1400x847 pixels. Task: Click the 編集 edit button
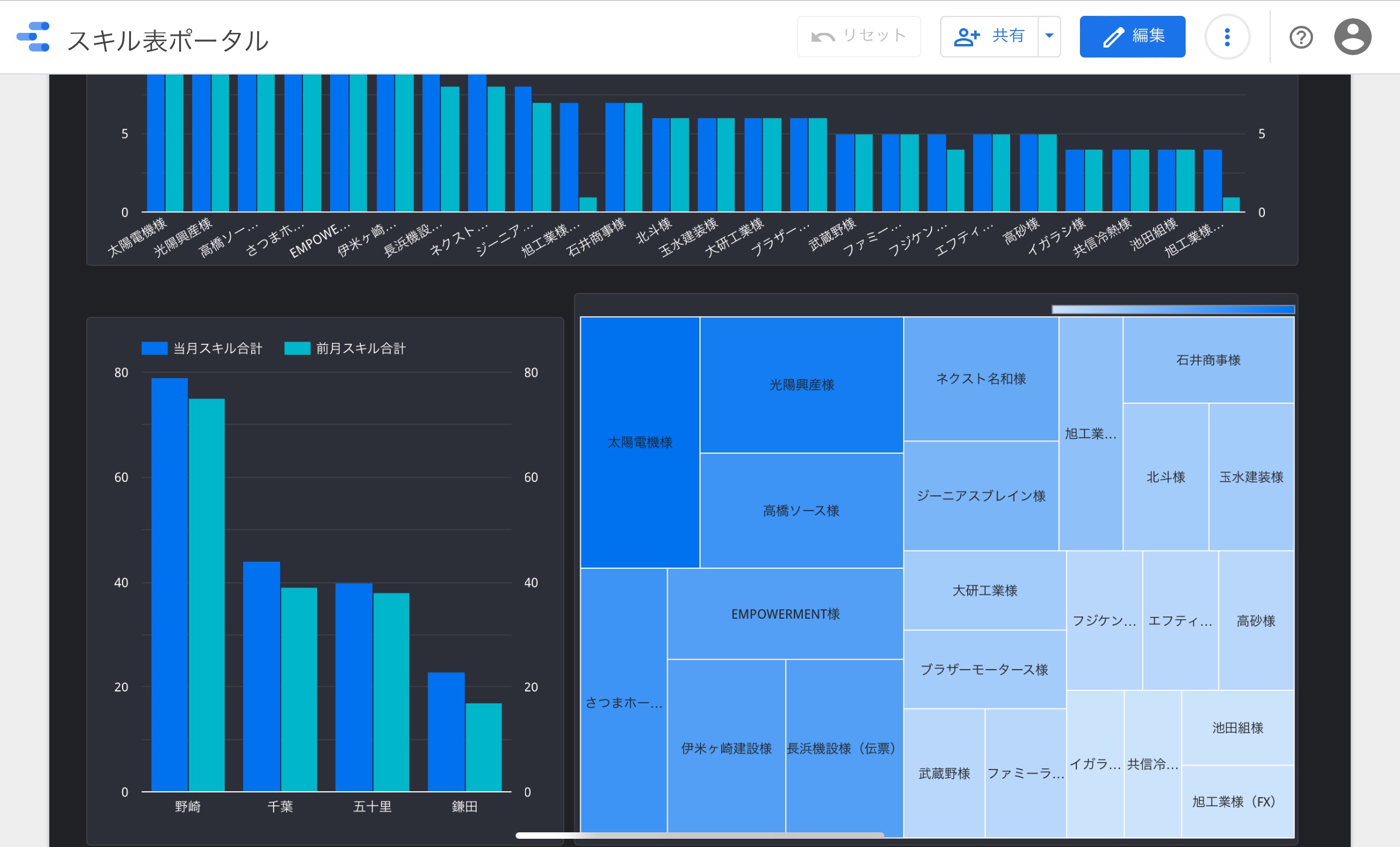click(x=1132, y=36)
